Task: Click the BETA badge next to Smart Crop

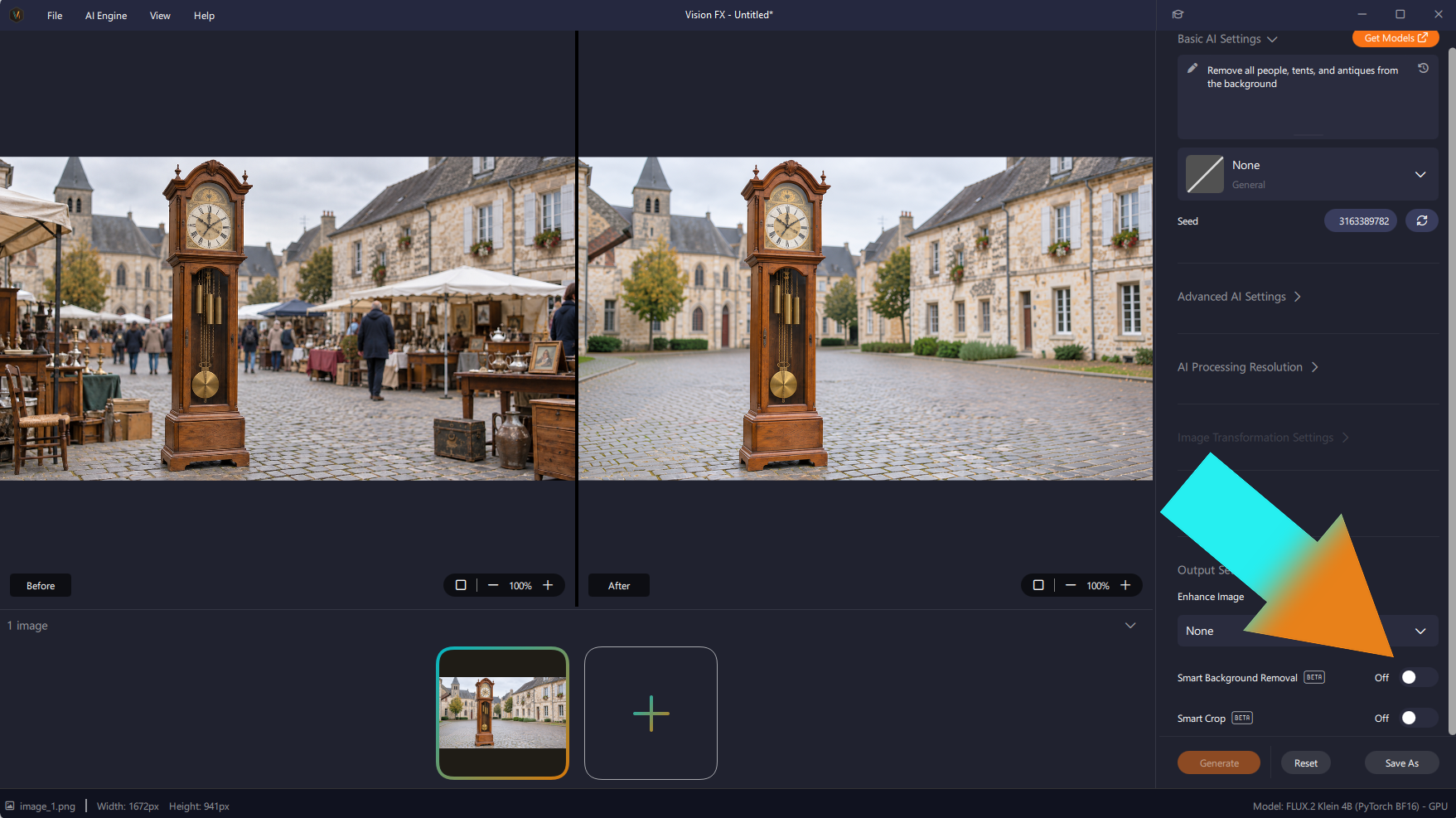Action: coord(1242,718)
